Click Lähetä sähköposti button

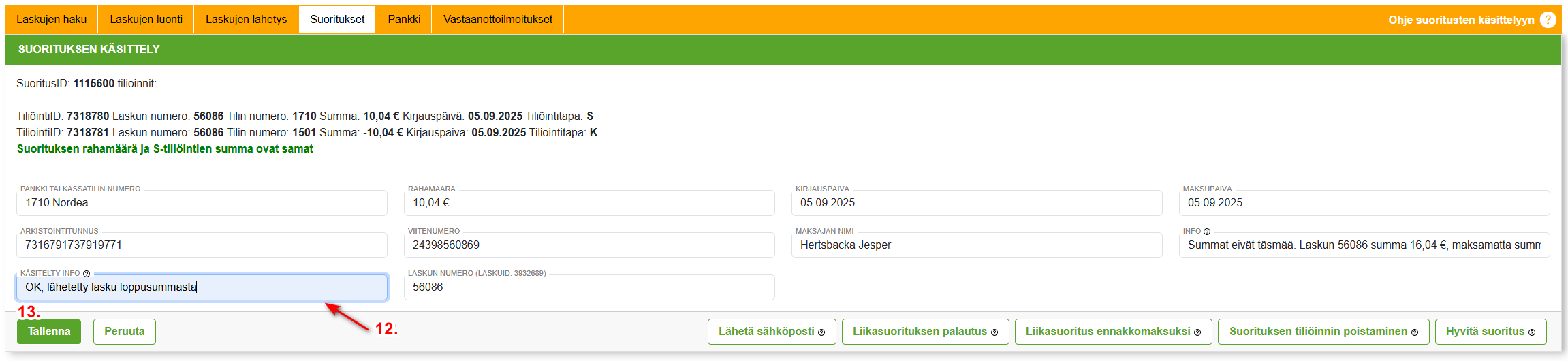click(771, 332)
